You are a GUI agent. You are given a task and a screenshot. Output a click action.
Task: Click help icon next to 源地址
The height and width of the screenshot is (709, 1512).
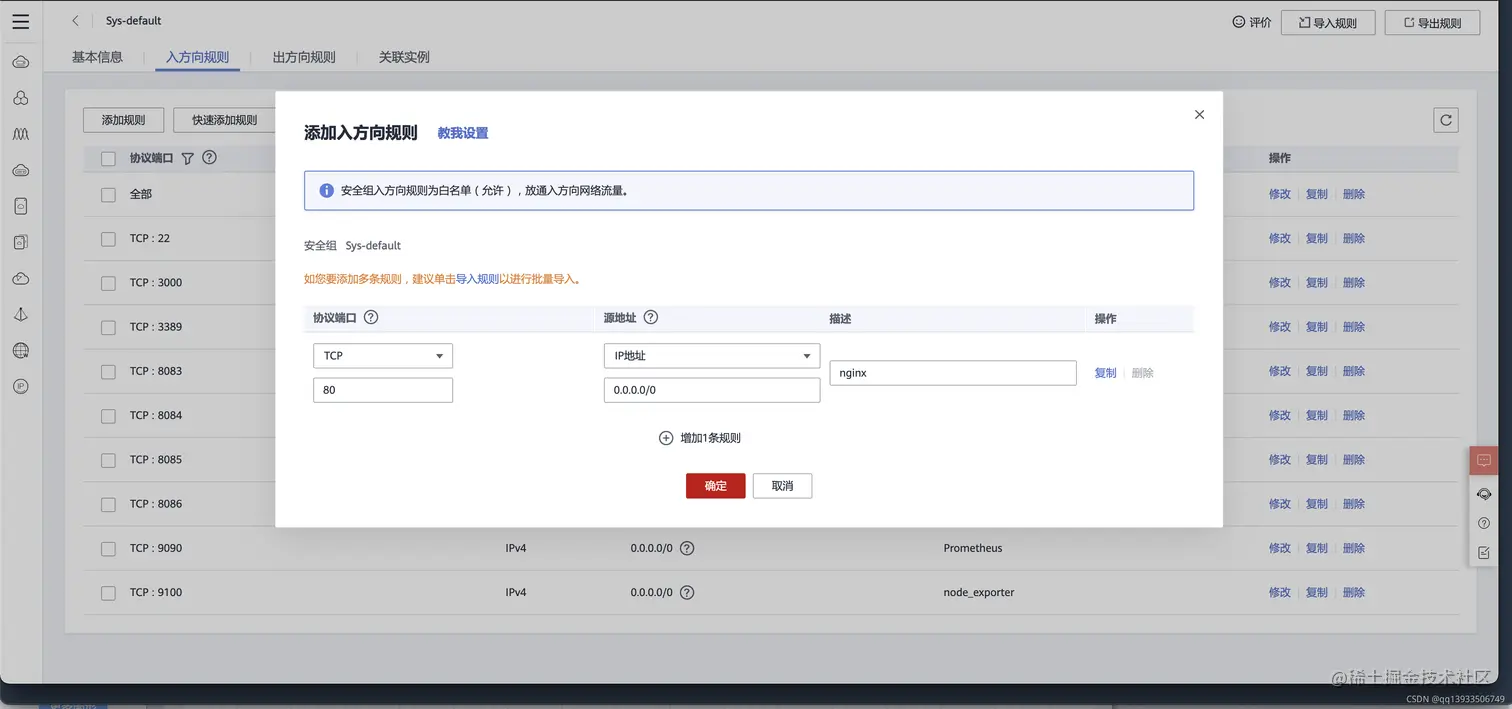tap(650, 317)
